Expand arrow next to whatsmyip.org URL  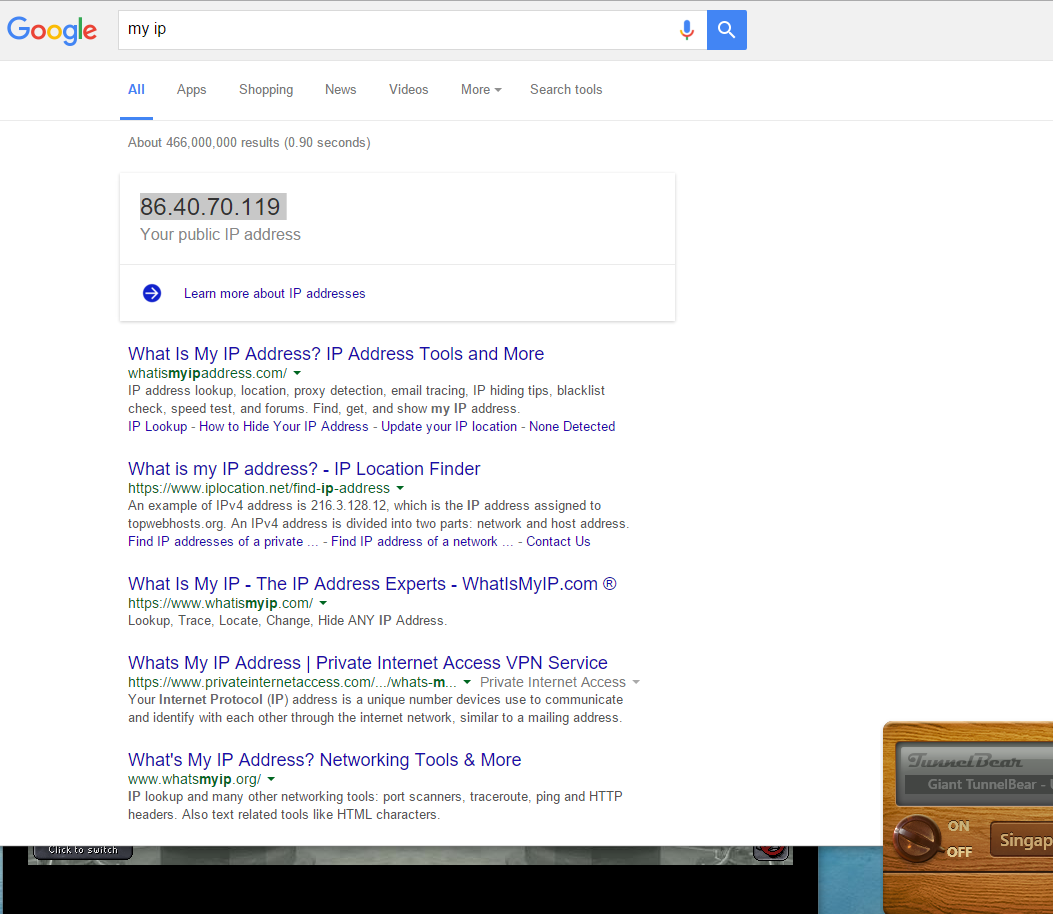click(x=271, y=780)
